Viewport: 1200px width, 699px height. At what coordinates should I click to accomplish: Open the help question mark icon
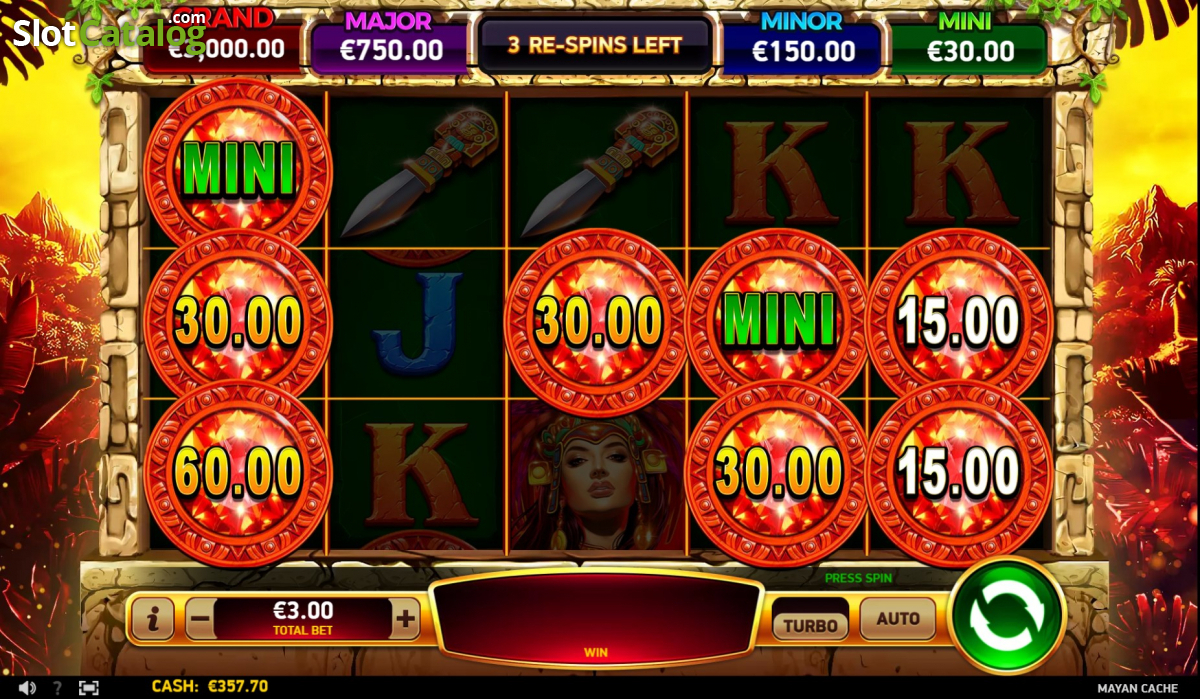(58, 687)
